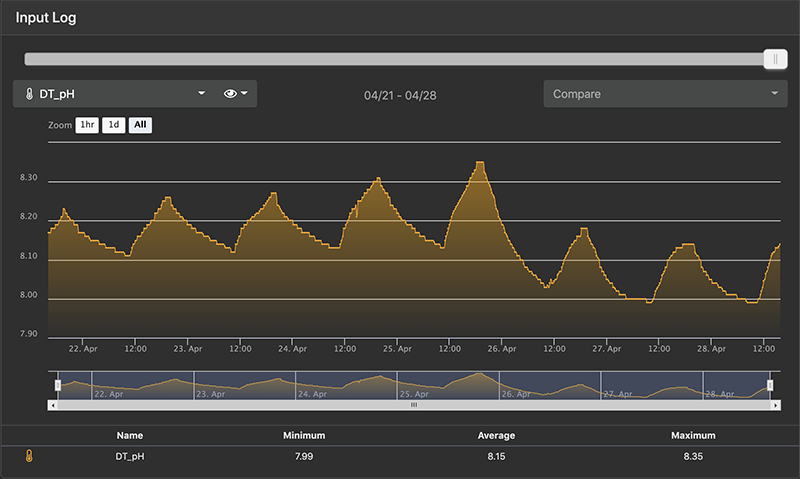Click the Minimum column header
Viewport: 800px width, 479px height.
click(x=303, y=436)
